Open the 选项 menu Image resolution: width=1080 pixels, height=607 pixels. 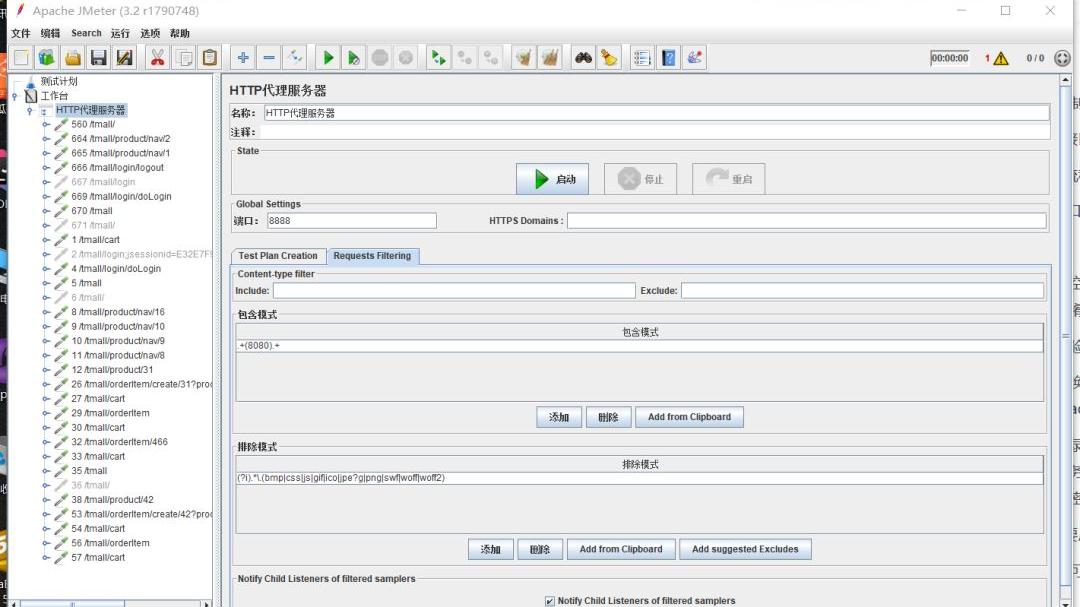click(150, 33)
